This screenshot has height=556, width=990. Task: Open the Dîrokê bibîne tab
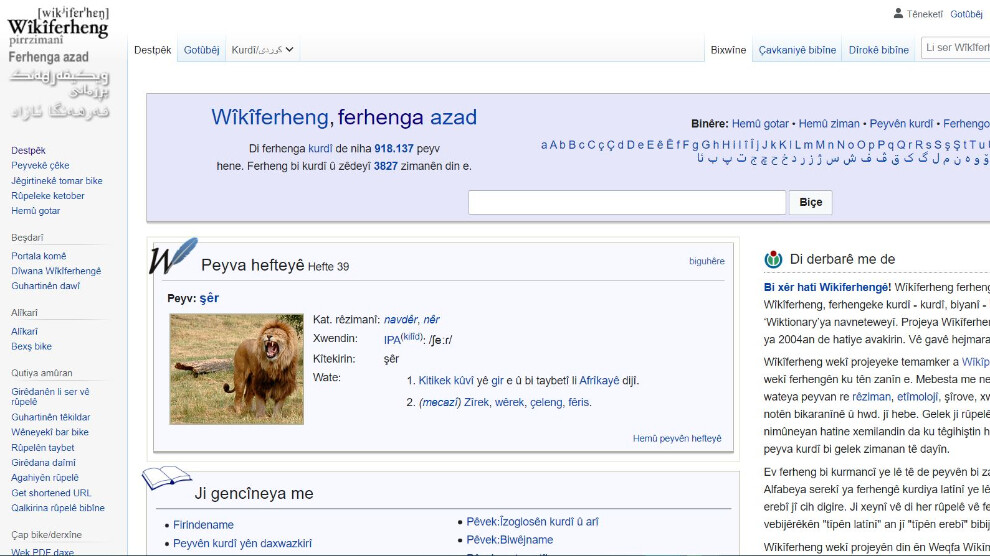click(x=878, y=50)
